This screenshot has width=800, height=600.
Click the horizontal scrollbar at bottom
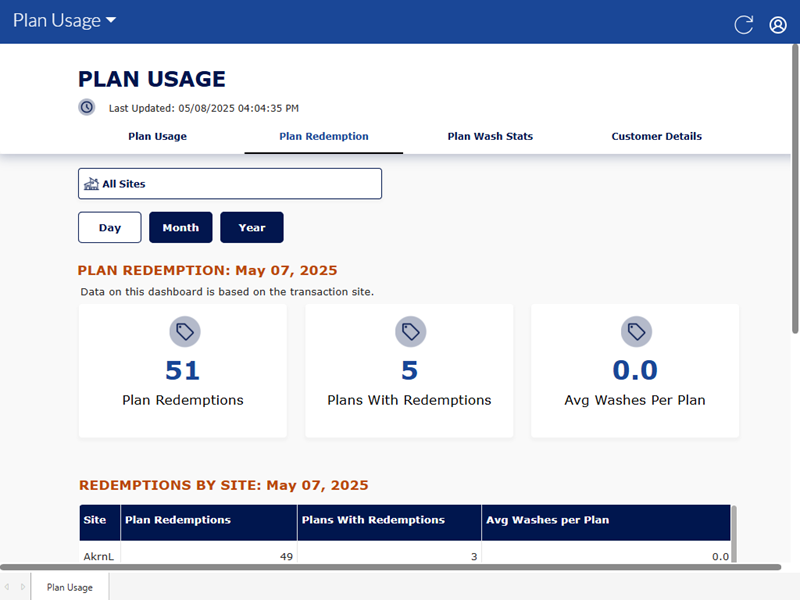(x=390, y=567)
